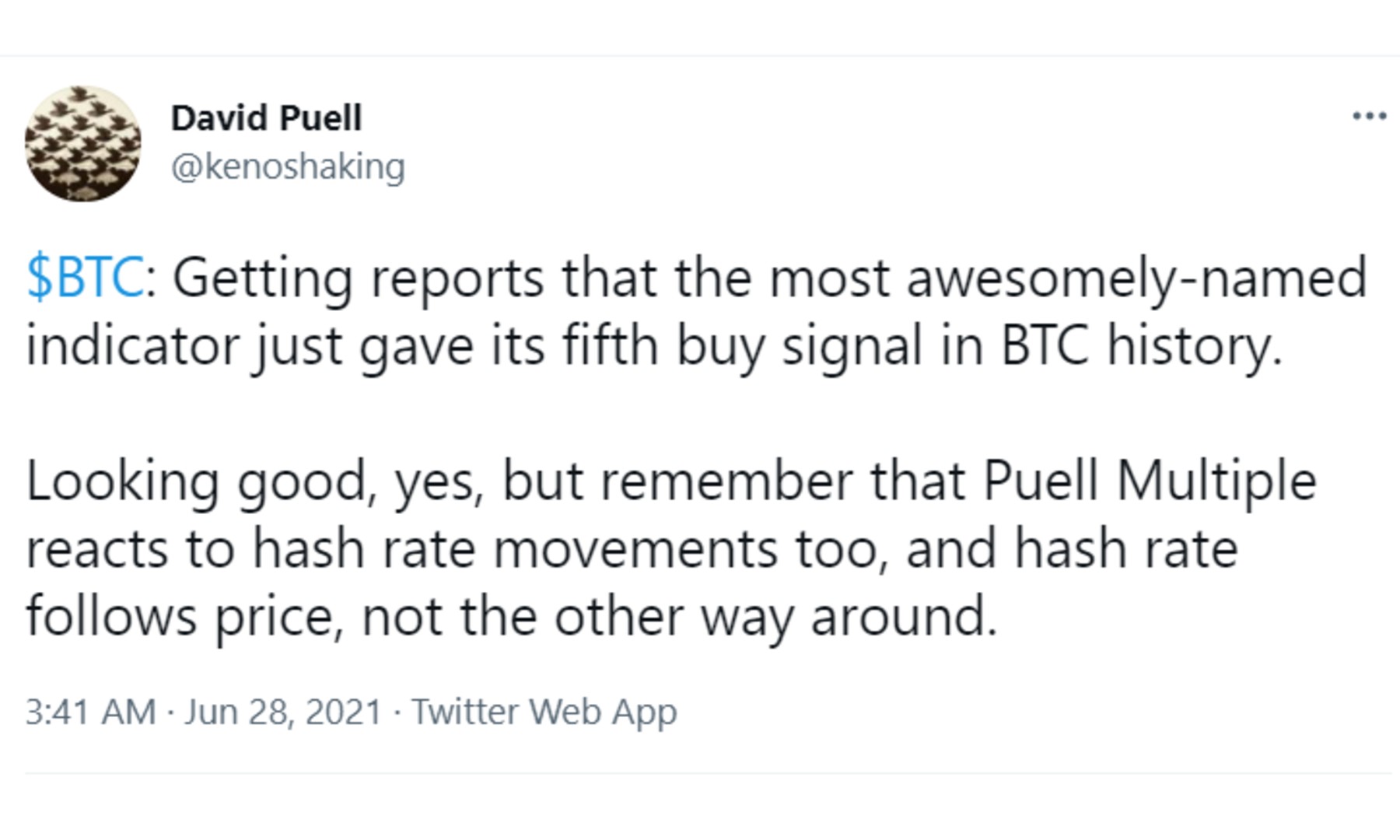1400x840 pixels.
Task: Click the blue $BTC cashtag
Action: coord(84,277)
